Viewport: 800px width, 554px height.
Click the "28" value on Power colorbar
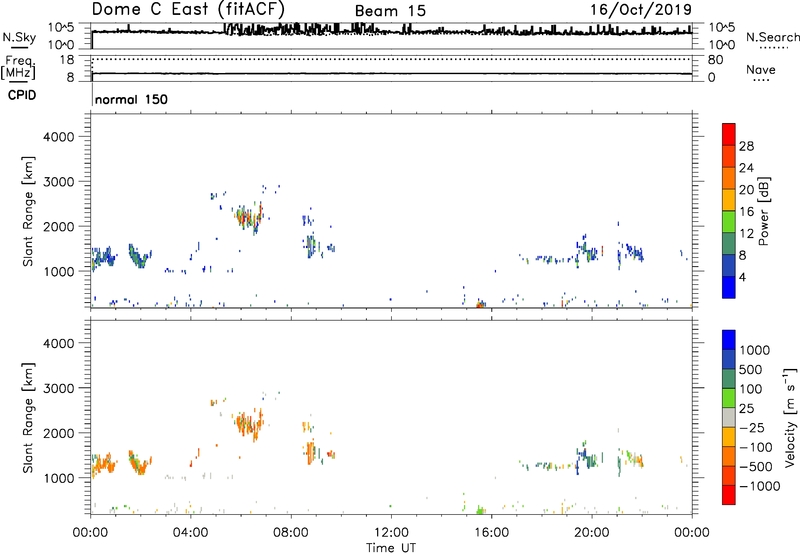(746, 146)
